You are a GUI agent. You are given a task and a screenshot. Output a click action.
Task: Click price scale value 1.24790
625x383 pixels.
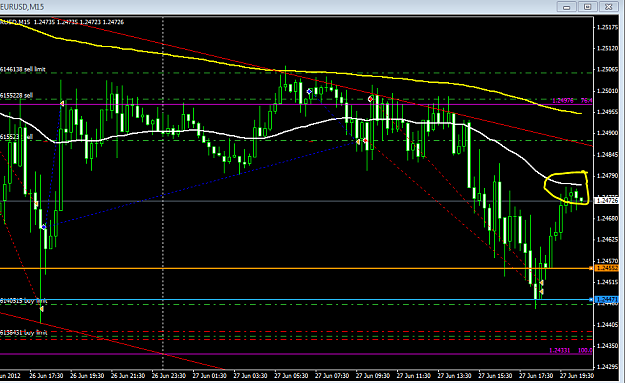coord(607,176)
